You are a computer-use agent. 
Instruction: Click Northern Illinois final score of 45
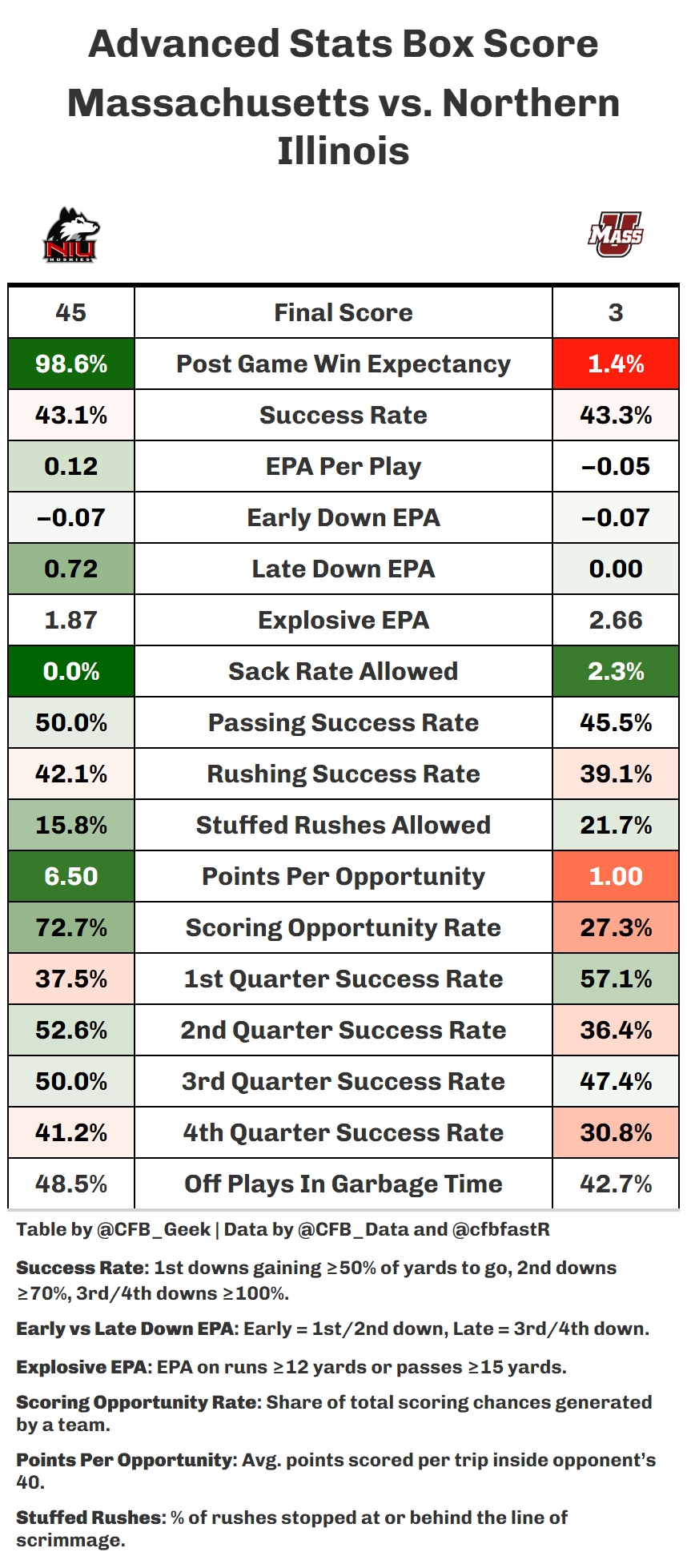(x=71, y=312)
